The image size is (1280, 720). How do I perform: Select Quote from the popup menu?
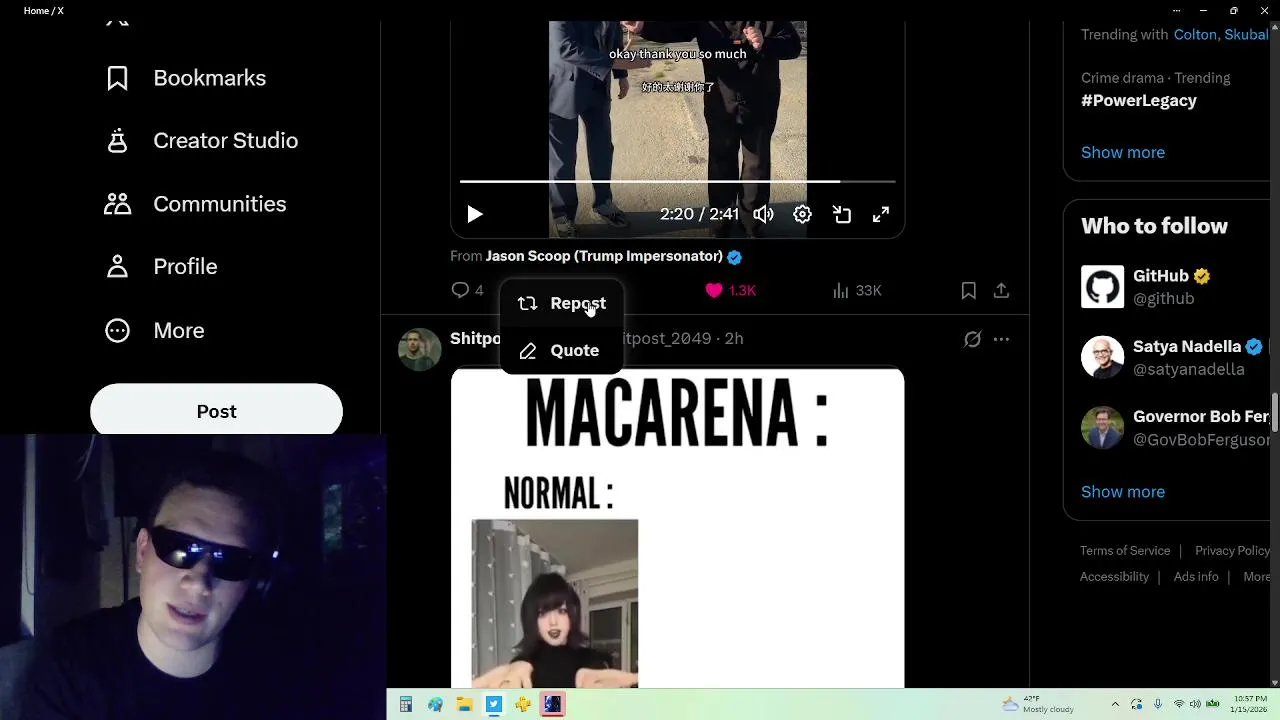tap(562, 350)
